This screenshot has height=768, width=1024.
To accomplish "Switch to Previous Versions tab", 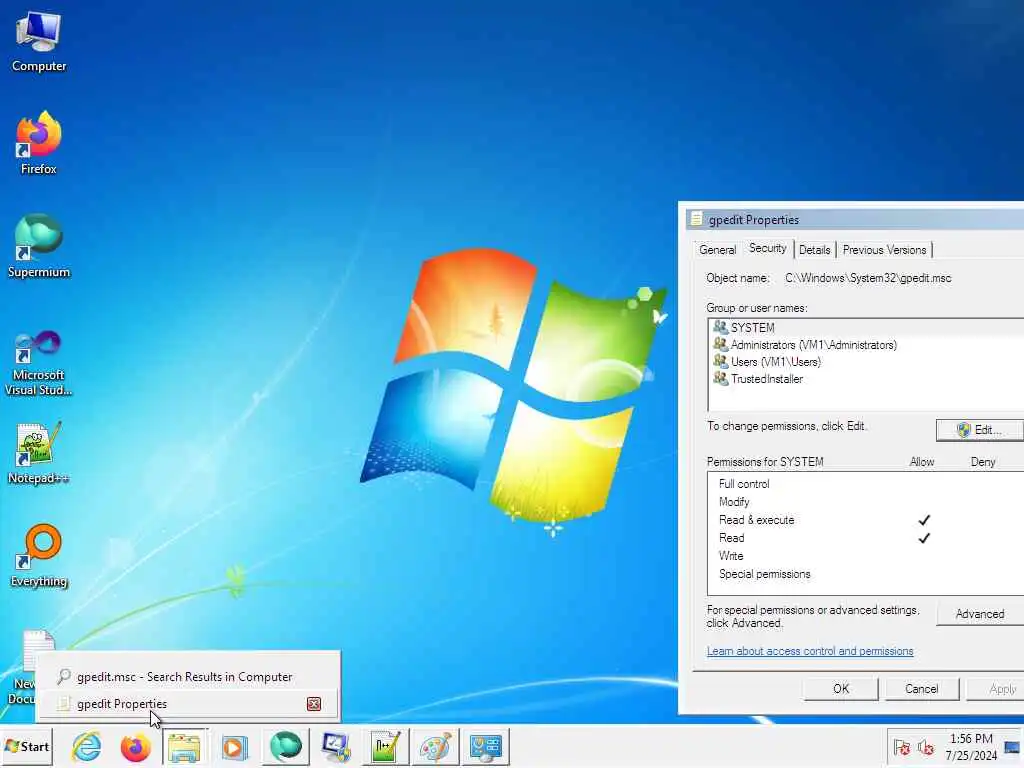I will (884, 249).
